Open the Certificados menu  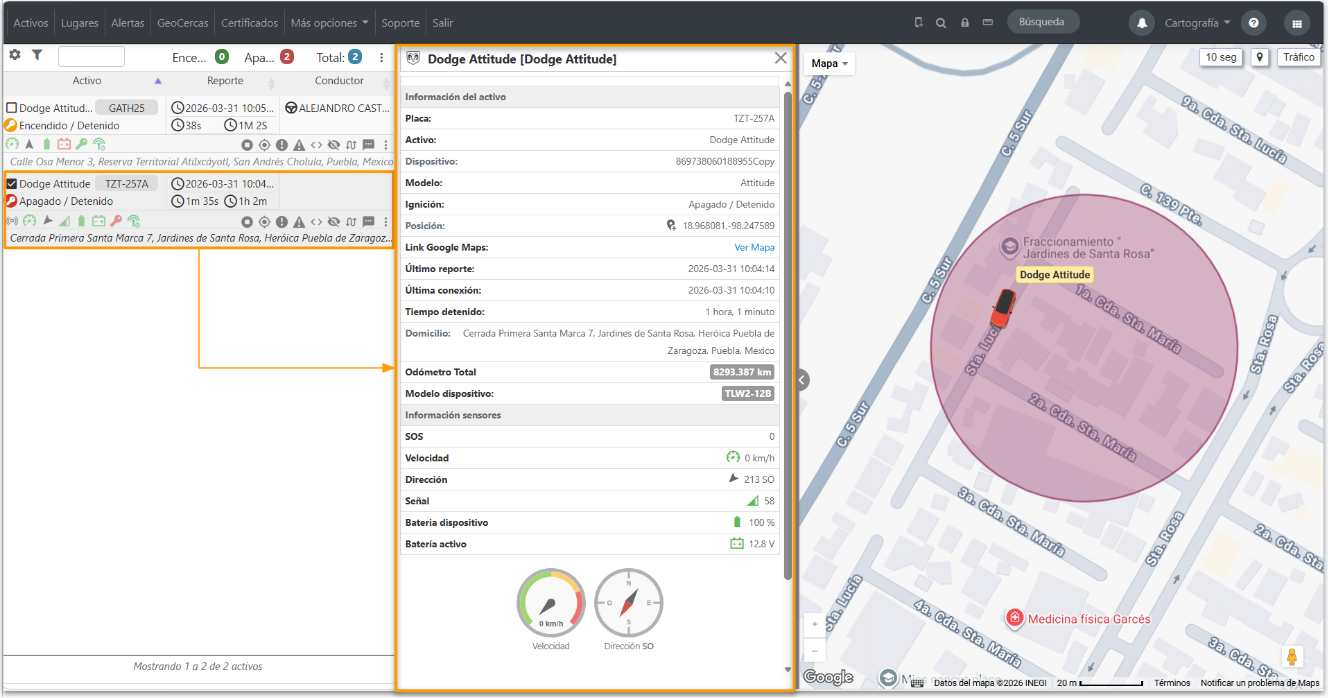(x=249, y=23)
